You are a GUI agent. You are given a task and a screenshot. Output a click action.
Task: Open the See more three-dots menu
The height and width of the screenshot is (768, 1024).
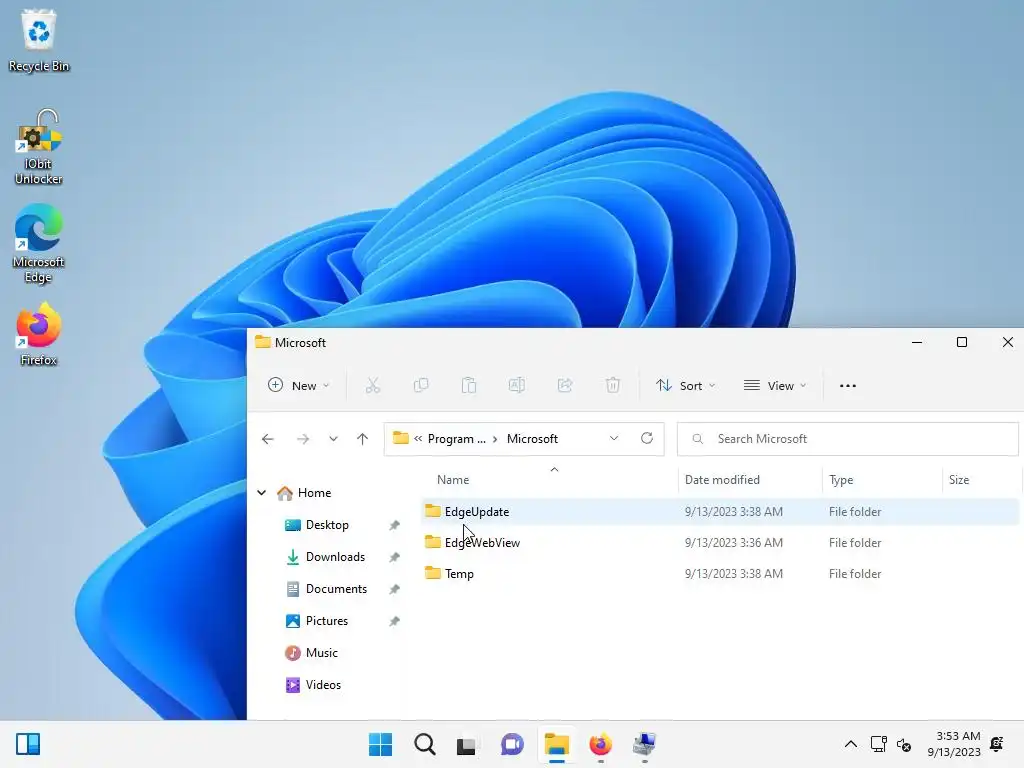(x=848, y=385)
